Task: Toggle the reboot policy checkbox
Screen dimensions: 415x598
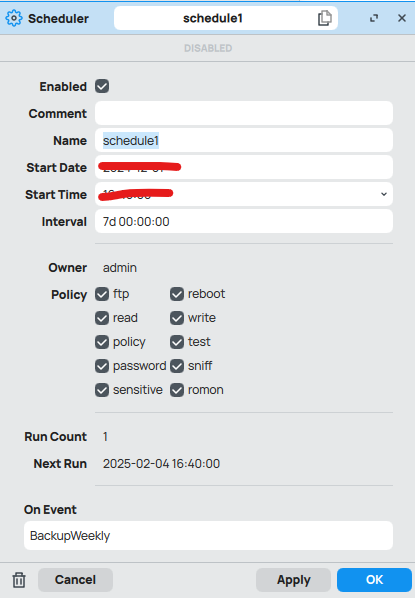Action: pyautogui.click(x=177, y=294)
